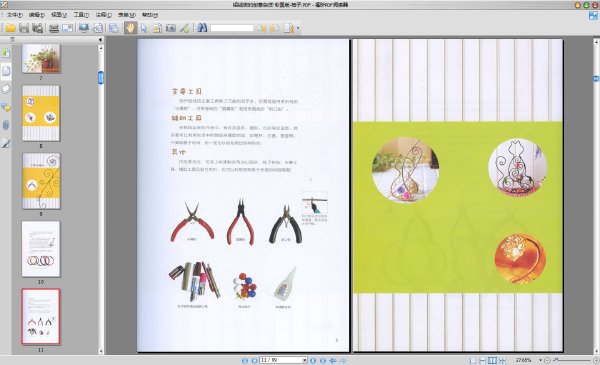Image resolution: width=600 pixels, height=365 pixels.
Task: Click the Save disk icon
Action: (24, 28)
